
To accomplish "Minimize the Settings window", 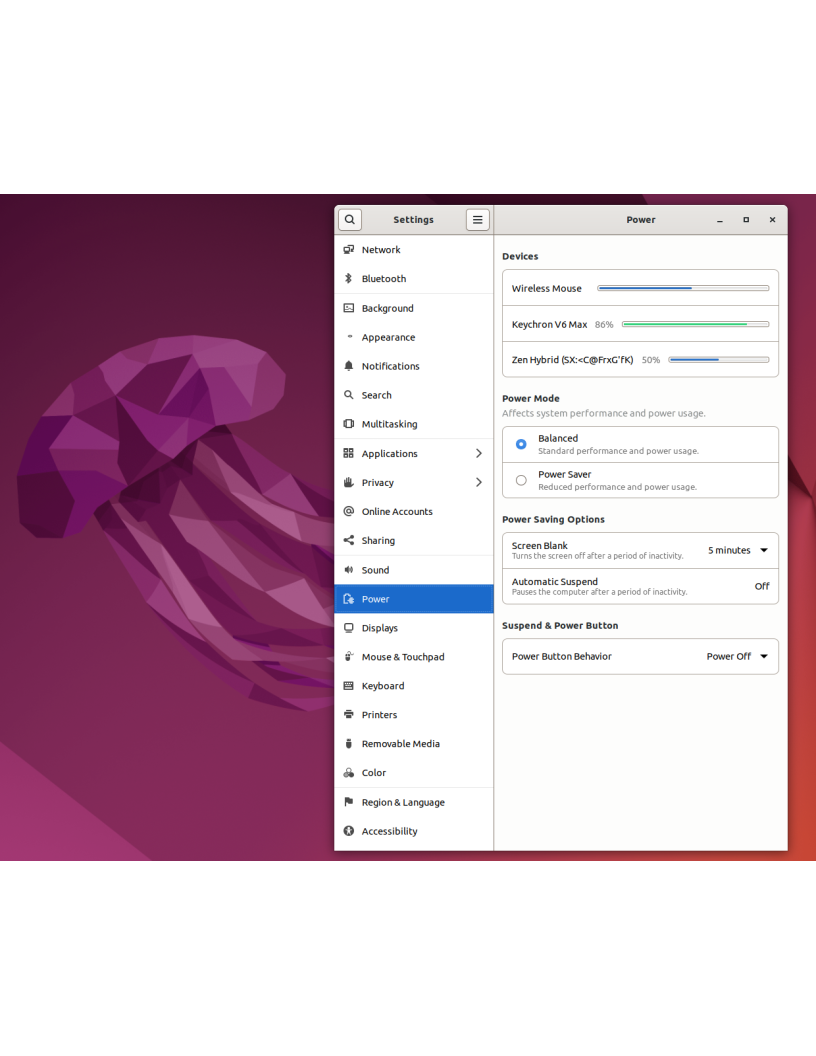I will pos(720,220).
